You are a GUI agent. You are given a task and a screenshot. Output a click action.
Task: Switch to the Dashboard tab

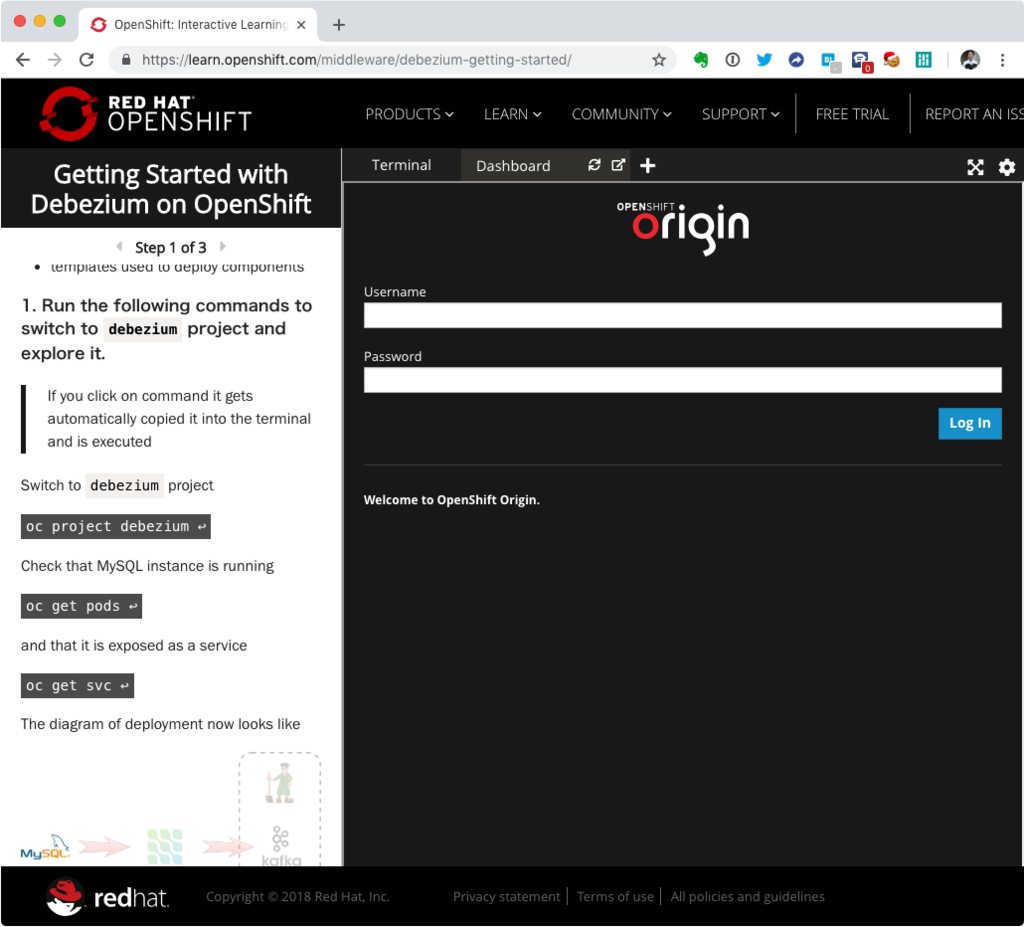pos(513,166)
